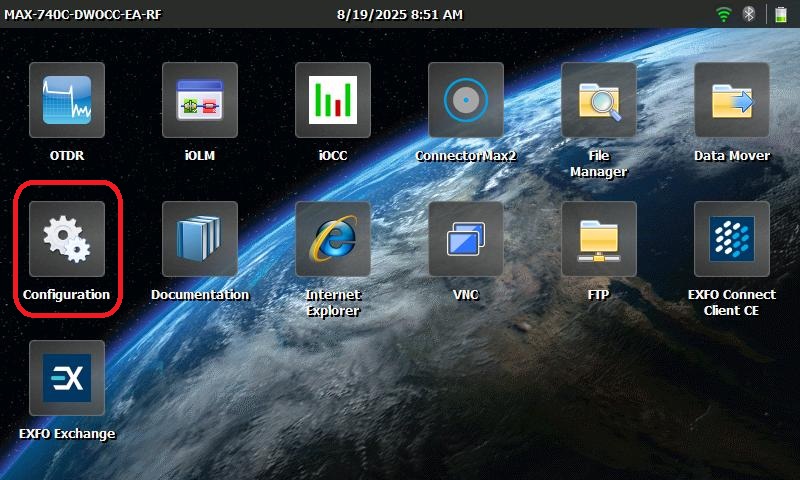
Task: Click the EXFO Exchange label
Action: coord(67,434)
